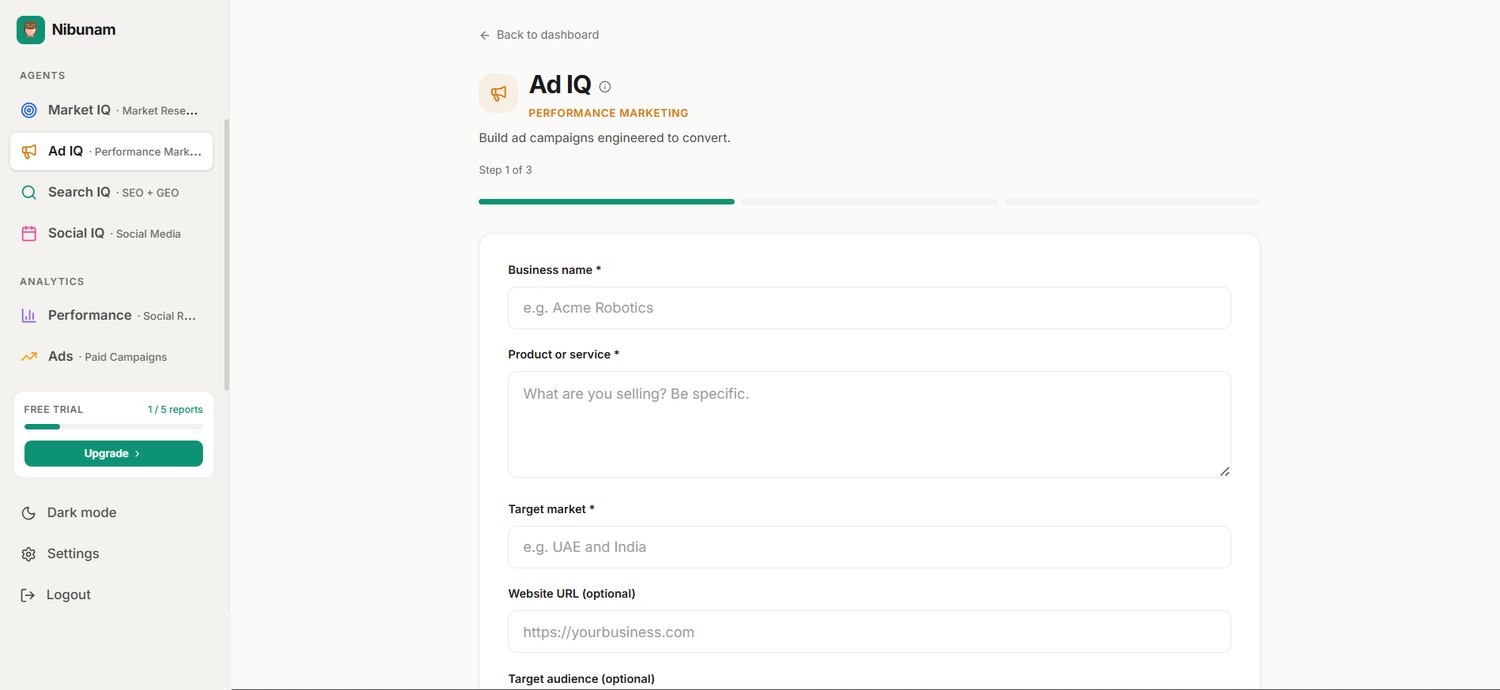Click the Search IQ magnifier icon

[29, 192]
